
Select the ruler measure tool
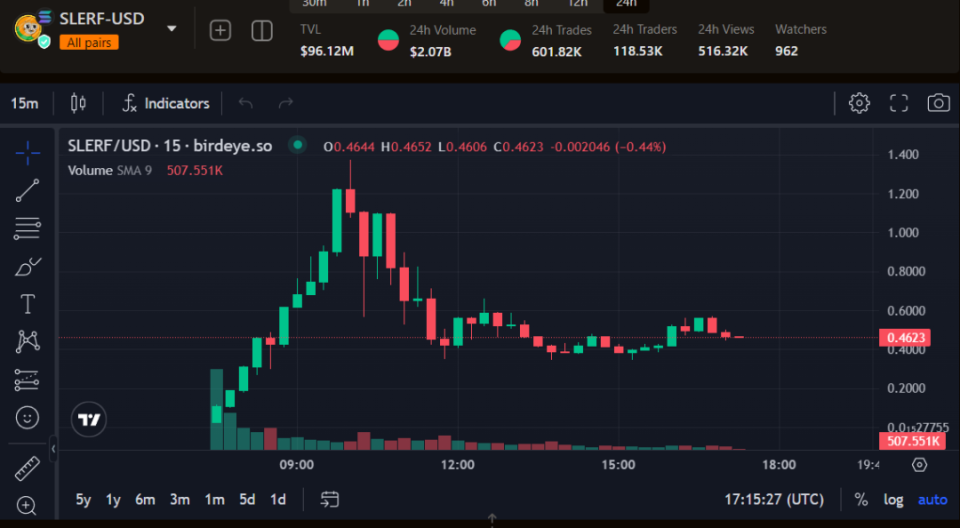[x=27, y=469]
